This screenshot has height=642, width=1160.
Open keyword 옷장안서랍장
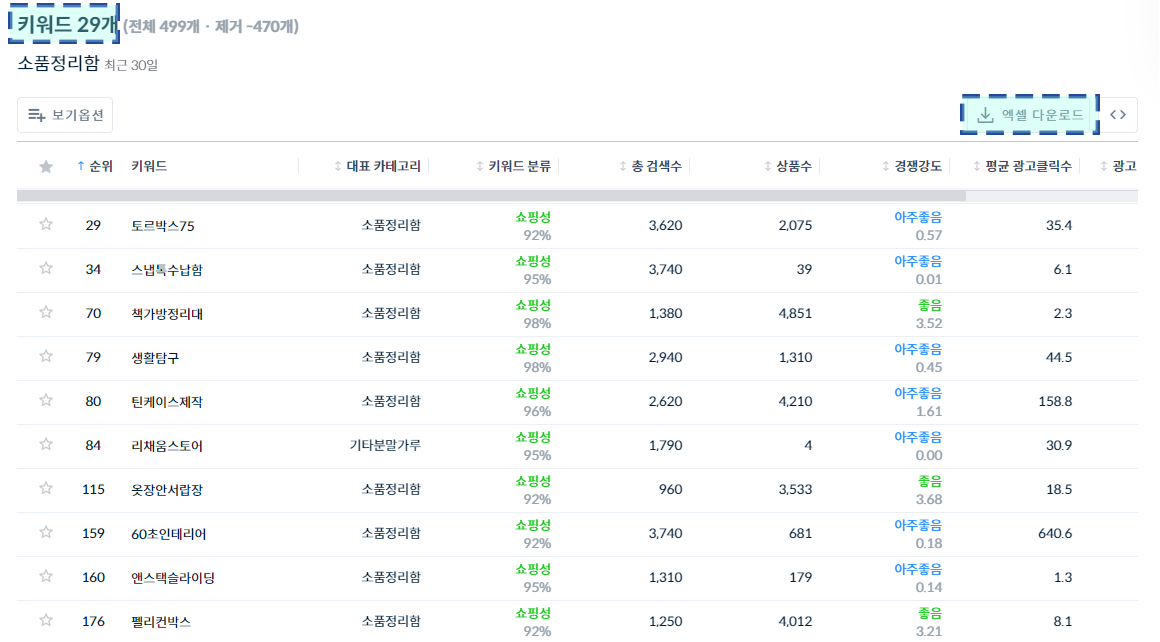point(167,490)
